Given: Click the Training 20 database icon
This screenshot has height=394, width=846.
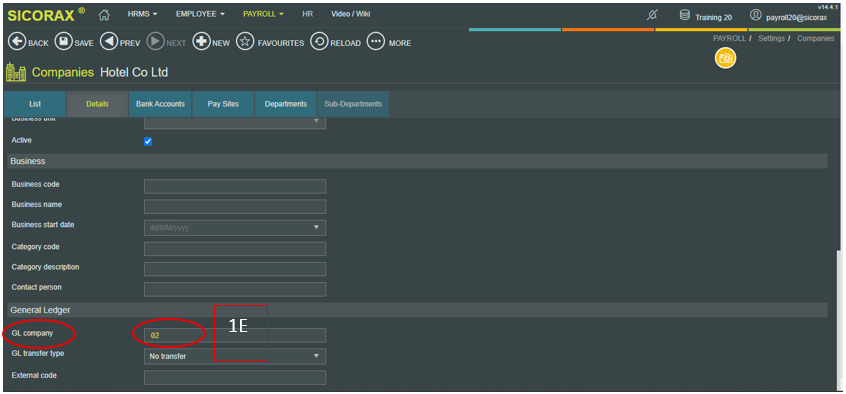Looking at the screenshot, I should (x=685, y=15).
